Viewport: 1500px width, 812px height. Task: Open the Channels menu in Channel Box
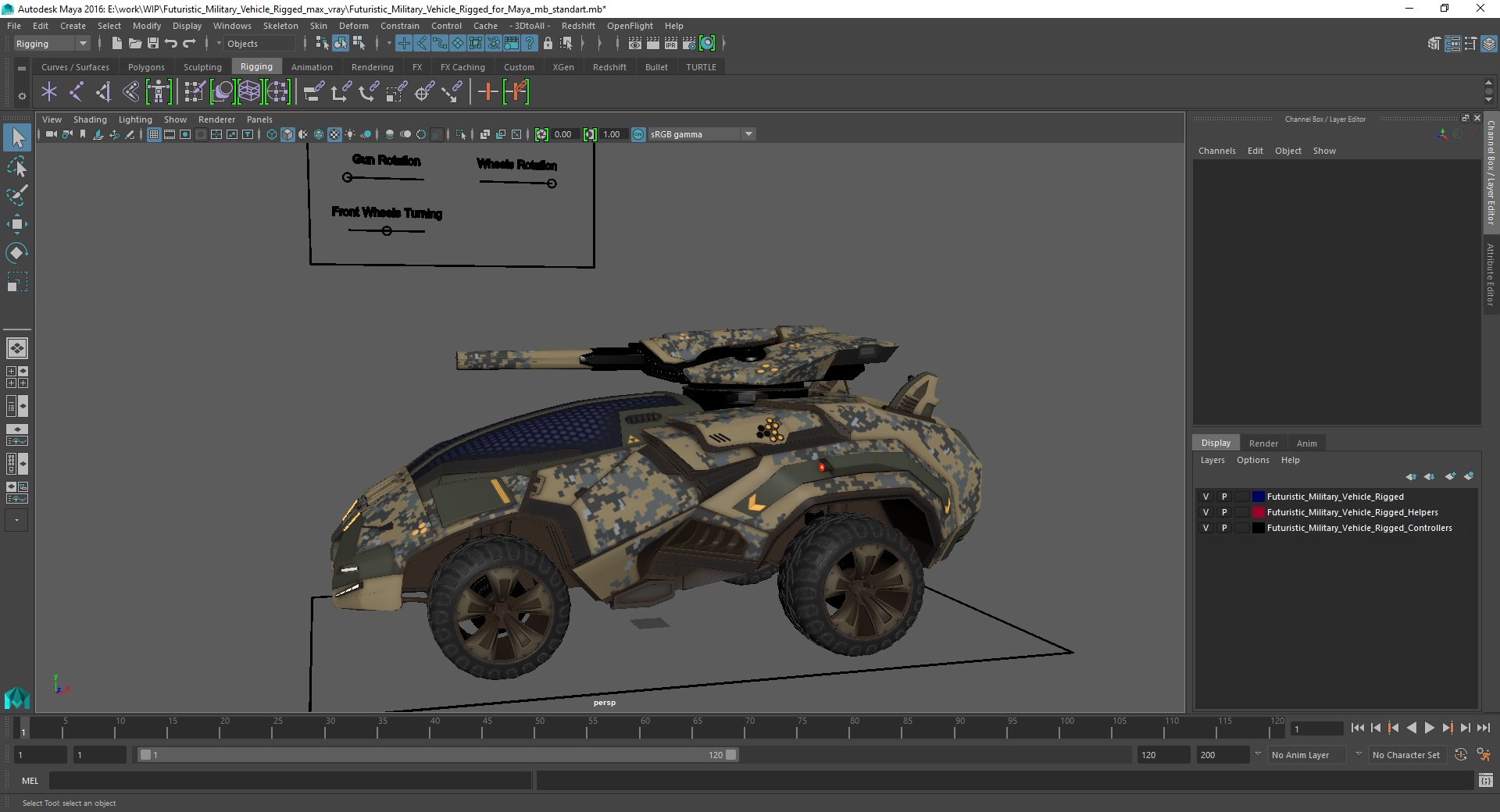click(x=1217, y=151)
